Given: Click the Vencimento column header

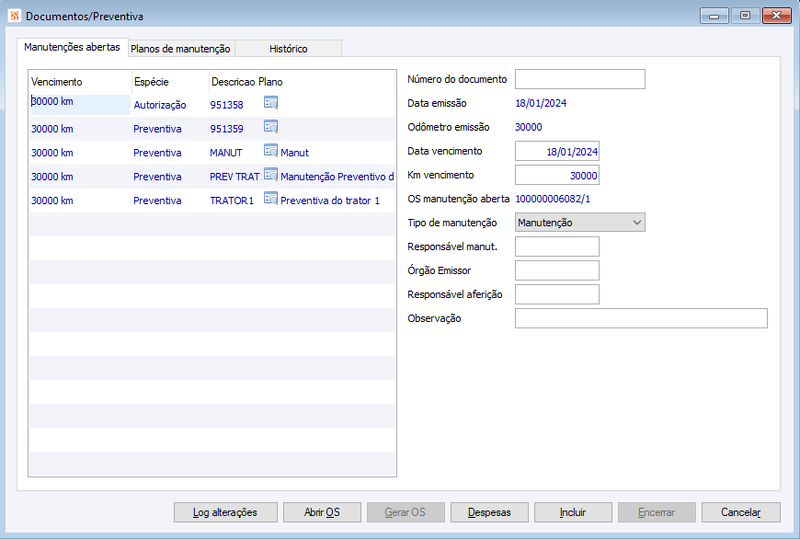Looking at the screenshot, I should pyautogui.click(x=57, y=82).
